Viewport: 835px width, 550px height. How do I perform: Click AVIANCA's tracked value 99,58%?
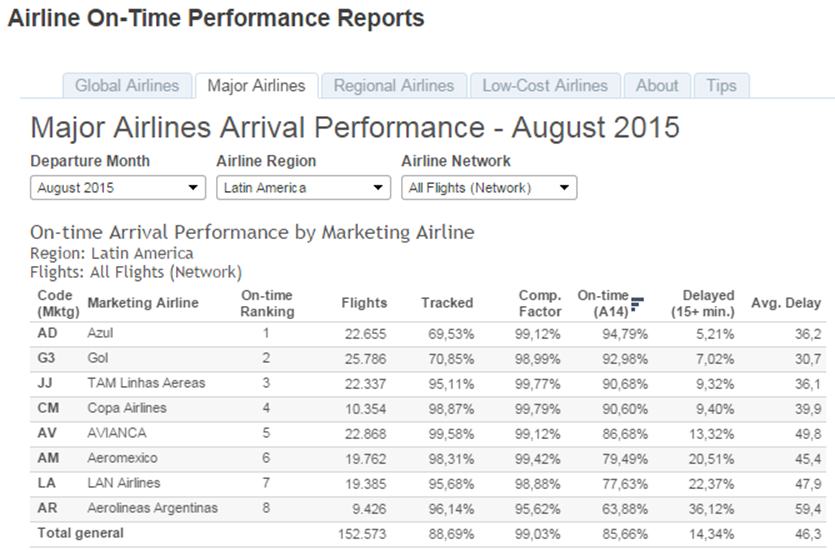click(451, 434)
